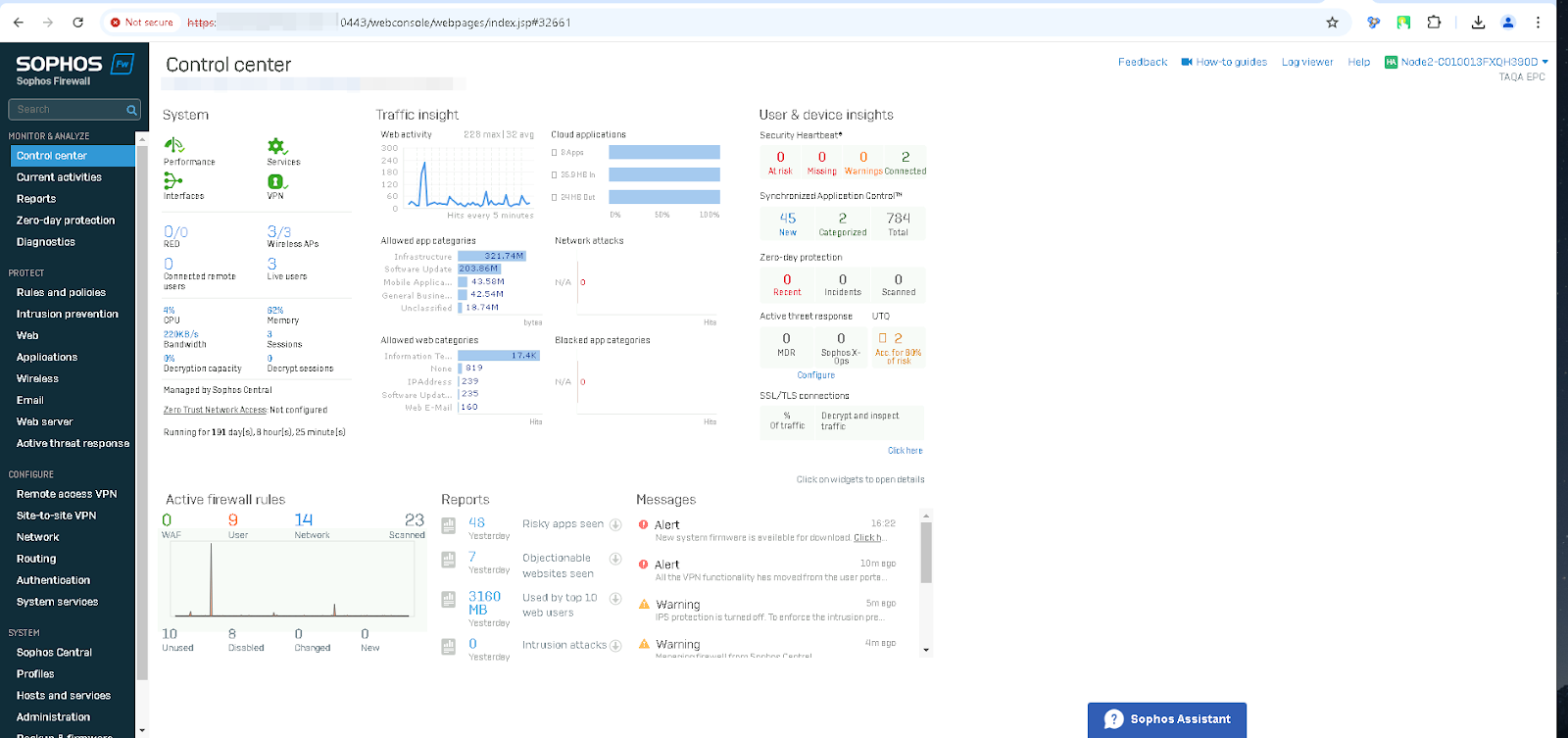
Task: Open the Chrome three-dot menu
Action: point(1538,23)
